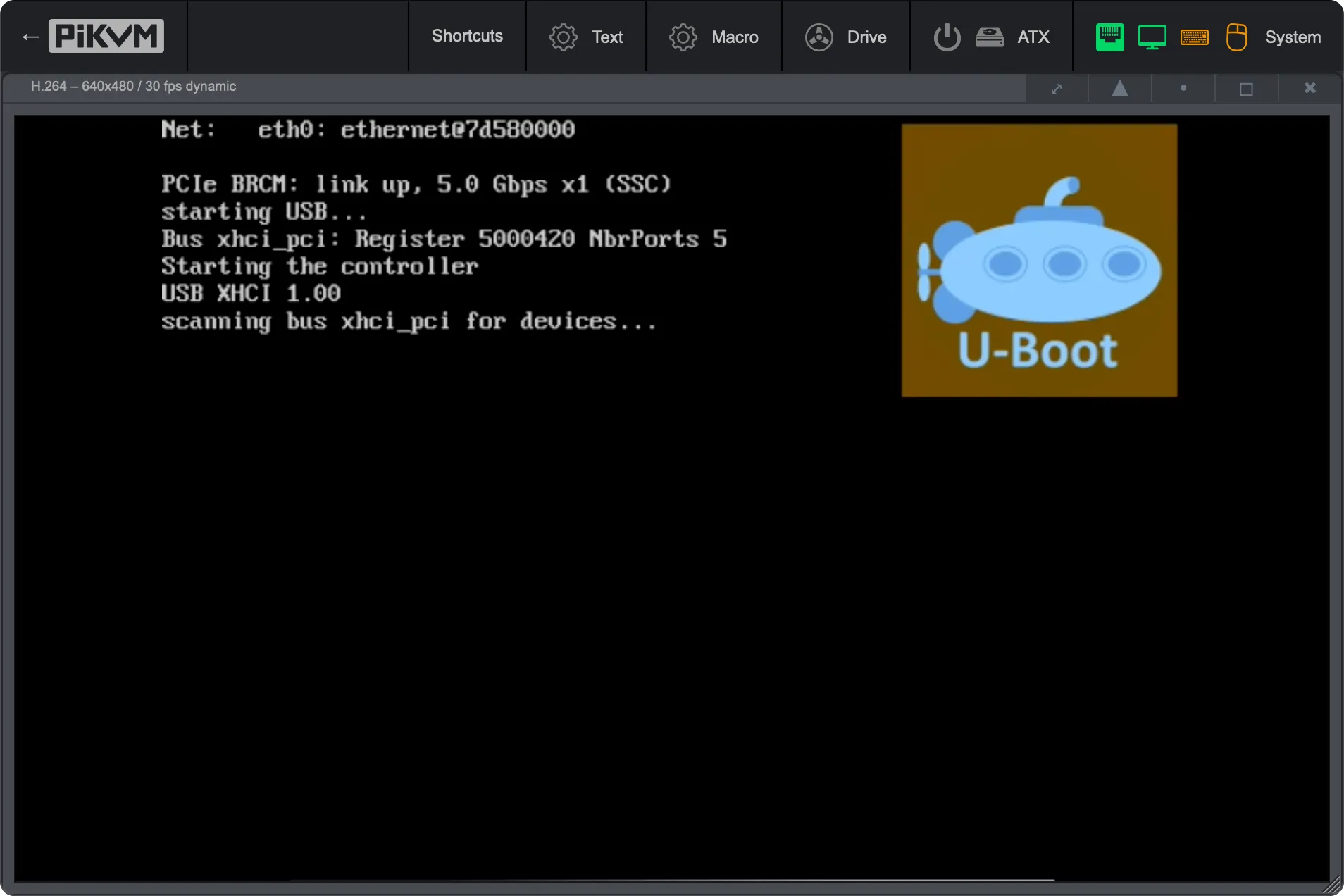
Task: Open the Shortcuts menu
Action: pos(467,37)
